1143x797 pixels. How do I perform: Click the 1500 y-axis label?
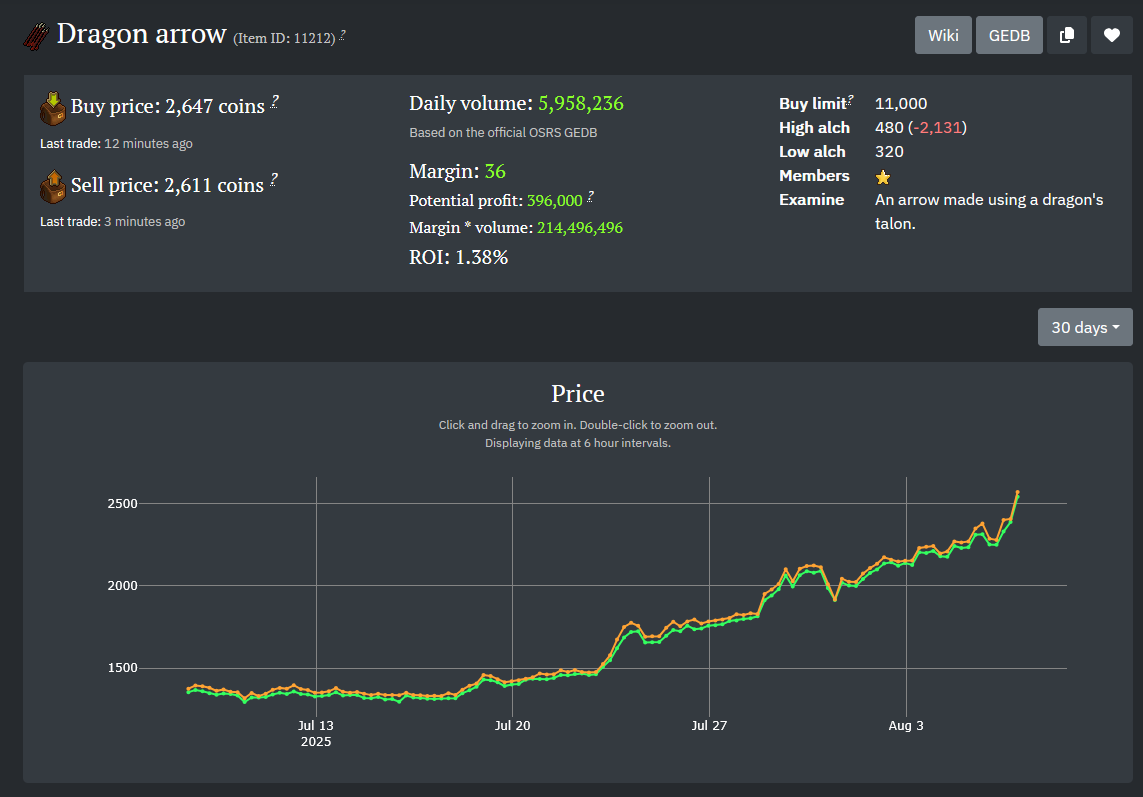coord(122,668)
